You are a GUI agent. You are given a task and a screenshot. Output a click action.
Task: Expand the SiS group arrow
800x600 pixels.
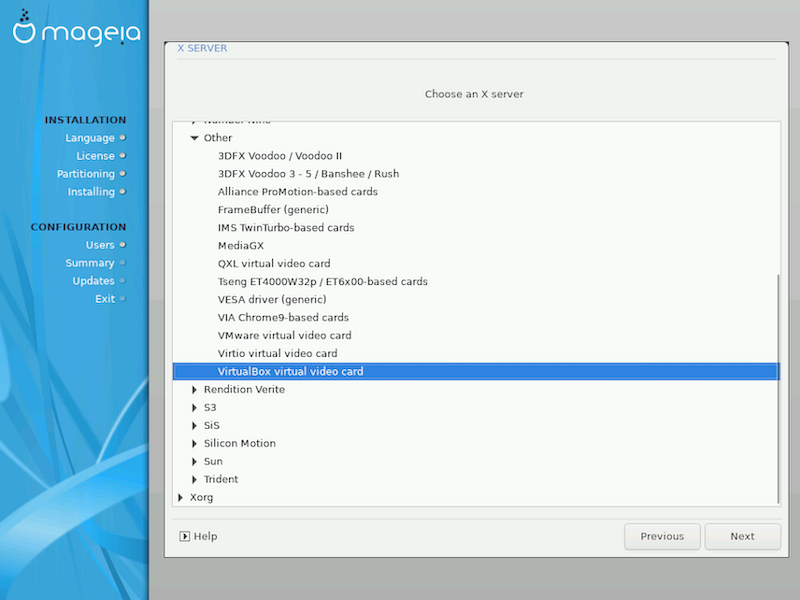click(x=194, y=426)
